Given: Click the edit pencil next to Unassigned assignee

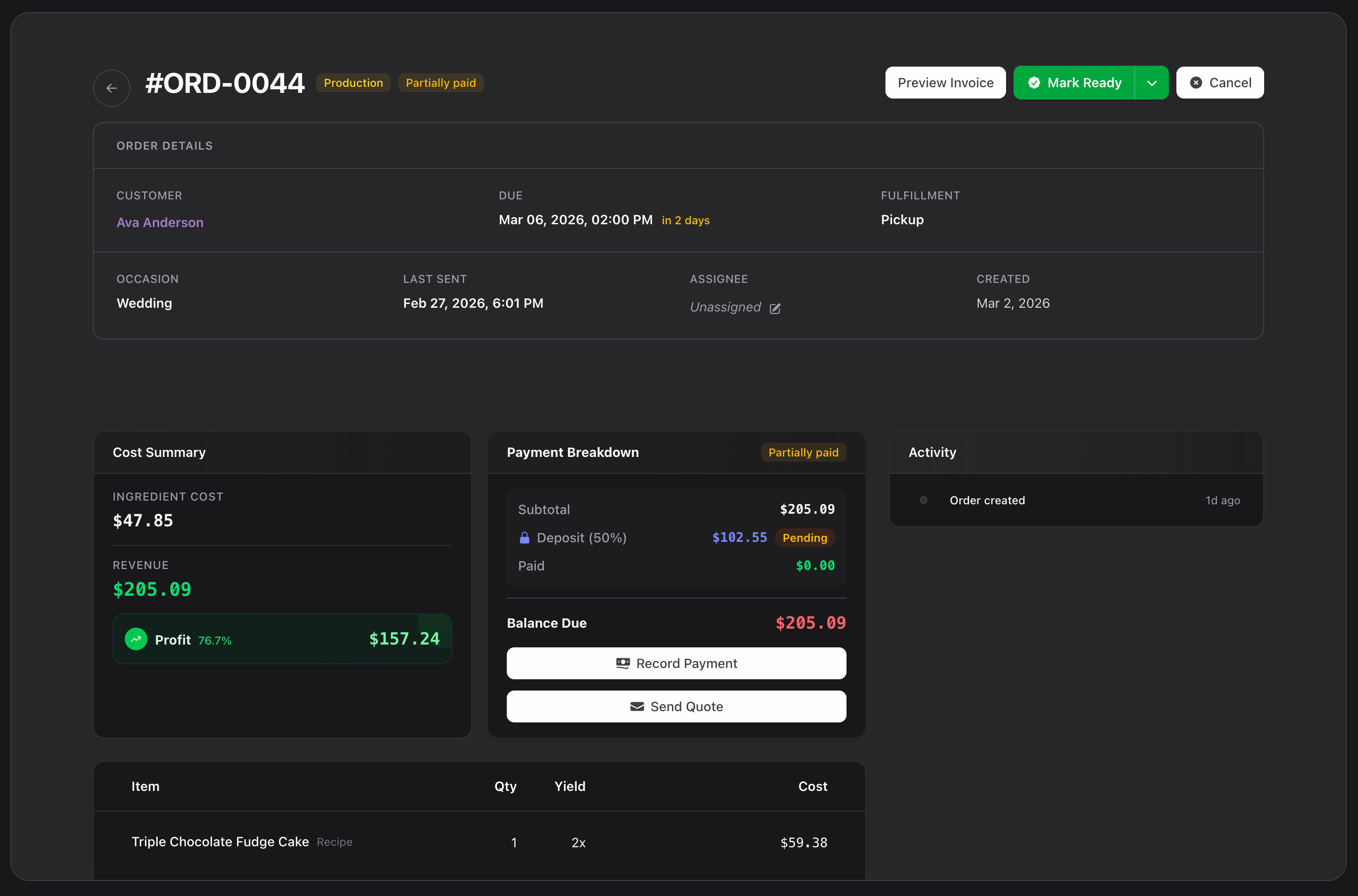Looking at the screenshot, I should (x=775, y=308).
